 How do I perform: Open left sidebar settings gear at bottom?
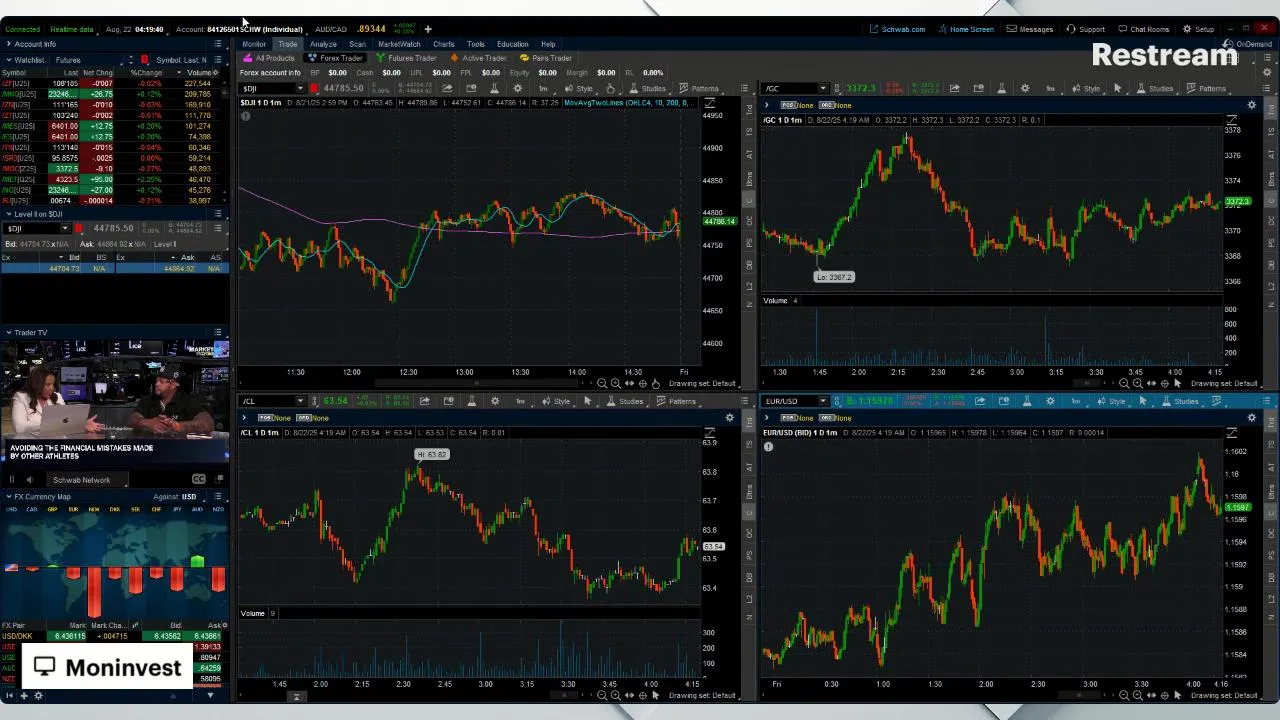38,696
